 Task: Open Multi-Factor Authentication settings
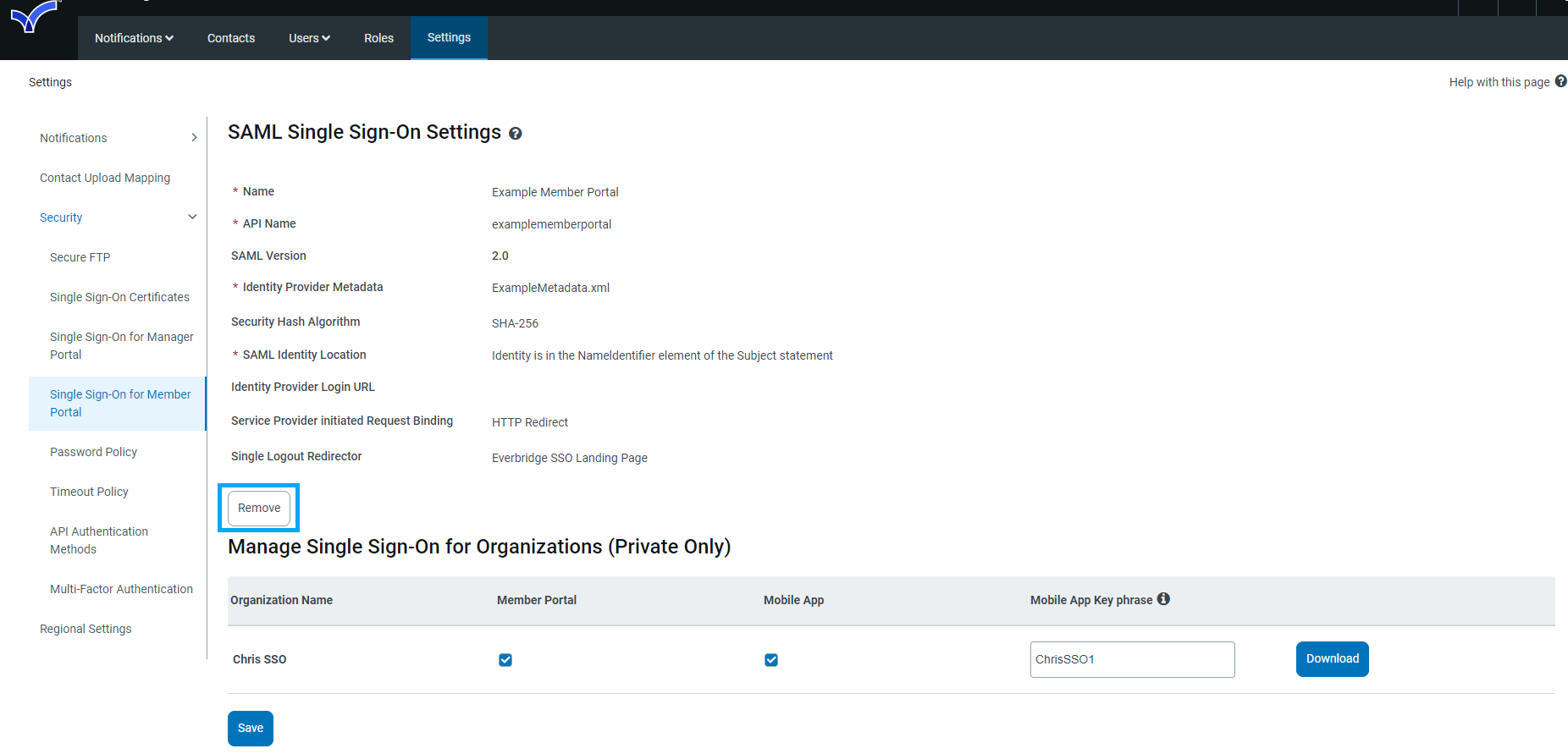[x=121, y=589]
